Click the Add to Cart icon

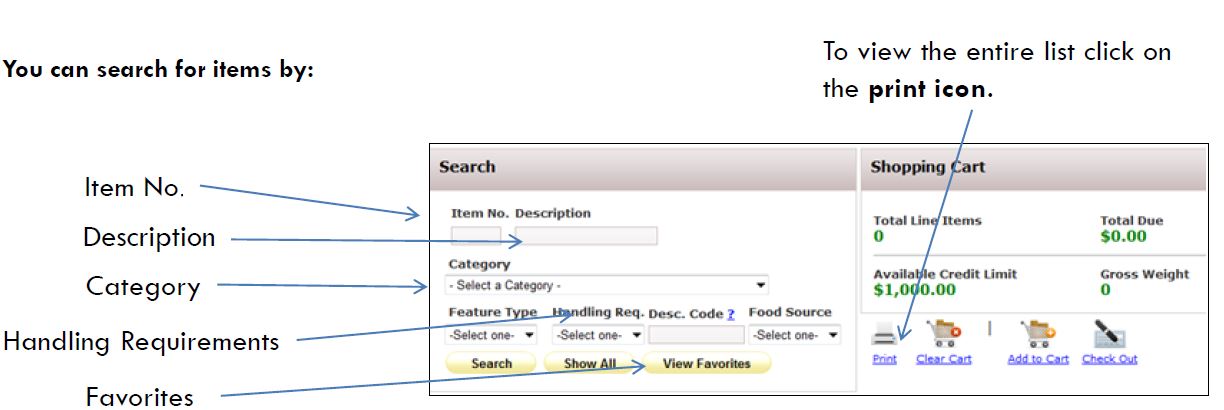pos(1037,333)
